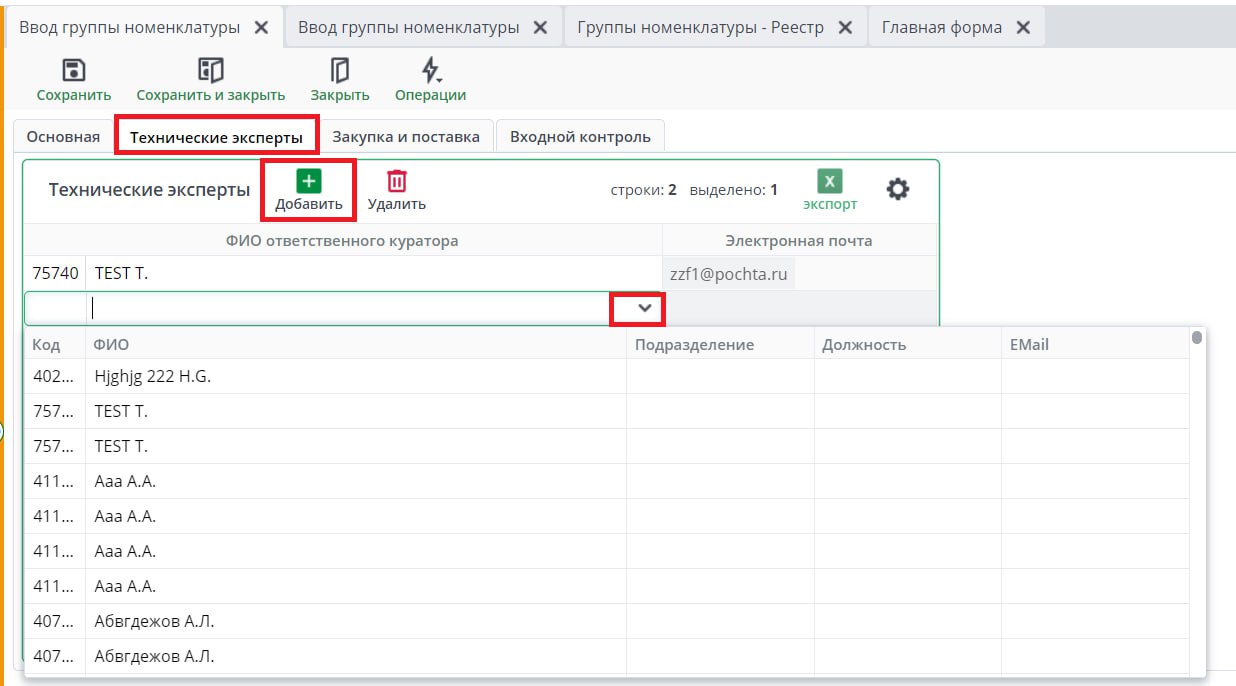Click the Сохранить и закрыть icon

coord(210,70)
